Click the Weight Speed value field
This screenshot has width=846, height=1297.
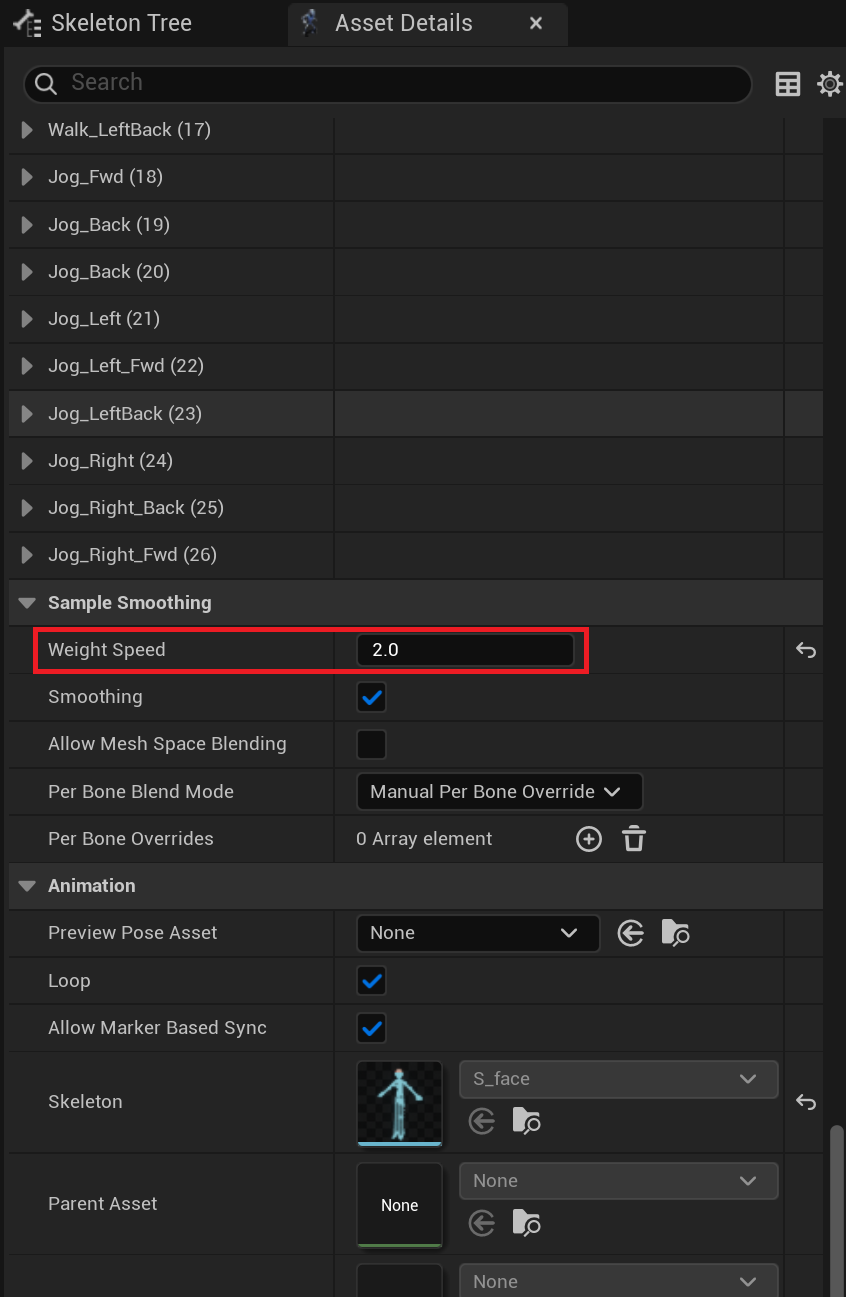point(465,651)
